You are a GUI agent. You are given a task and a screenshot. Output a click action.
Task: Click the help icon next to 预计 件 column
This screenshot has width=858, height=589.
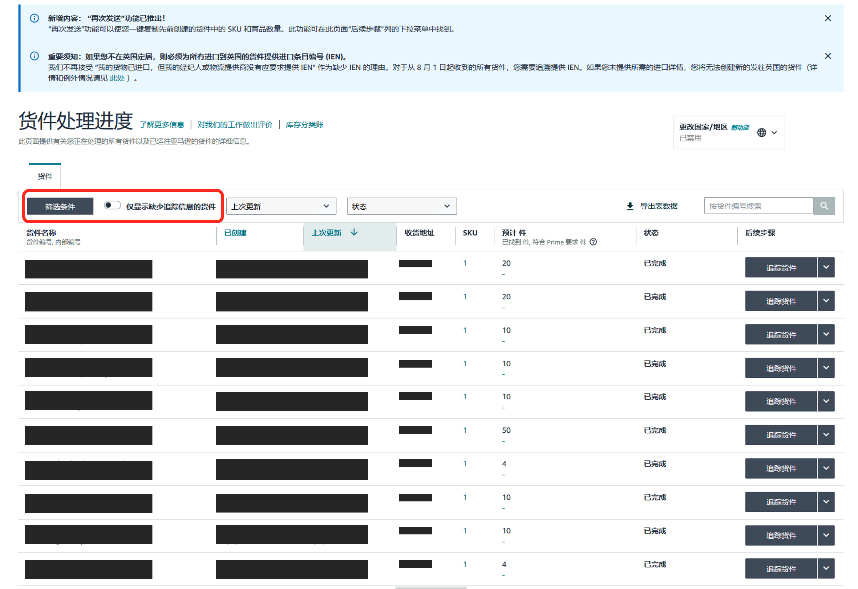tap(594, 242)
